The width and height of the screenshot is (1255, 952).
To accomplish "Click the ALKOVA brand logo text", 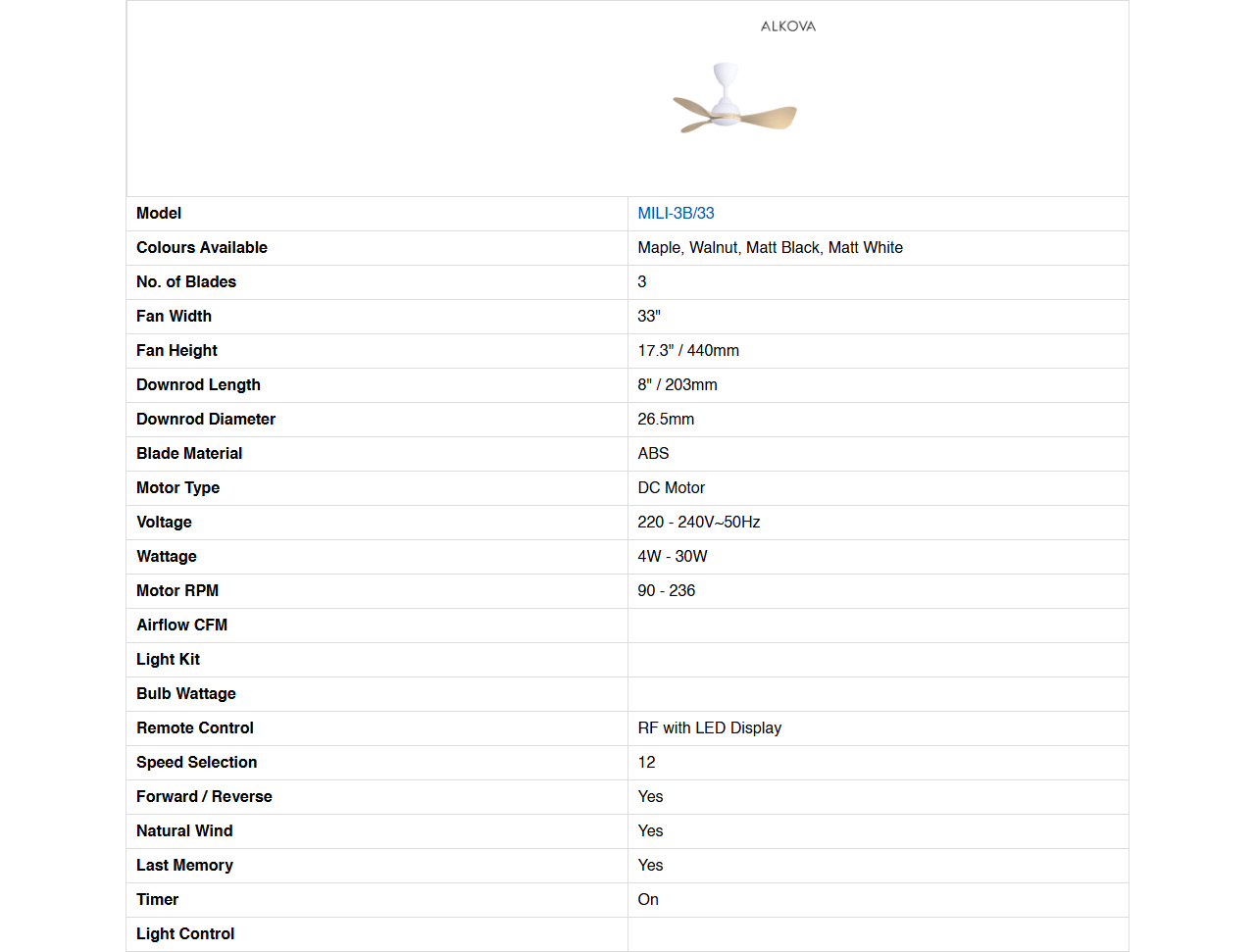I will click(x=788, y=26).
